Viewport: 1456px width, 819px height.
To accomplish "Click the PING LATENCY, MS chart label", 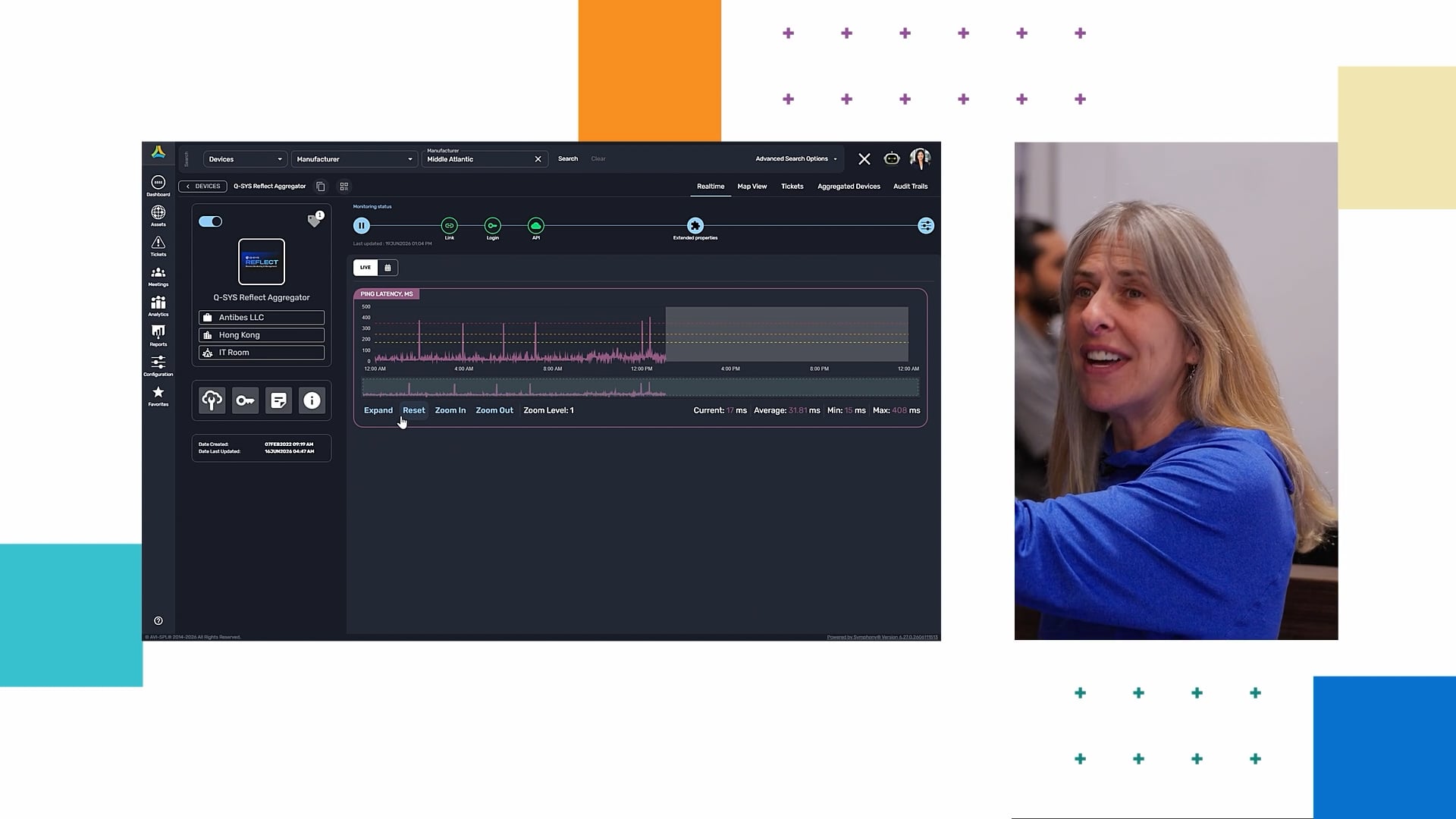I will point(387,294).
